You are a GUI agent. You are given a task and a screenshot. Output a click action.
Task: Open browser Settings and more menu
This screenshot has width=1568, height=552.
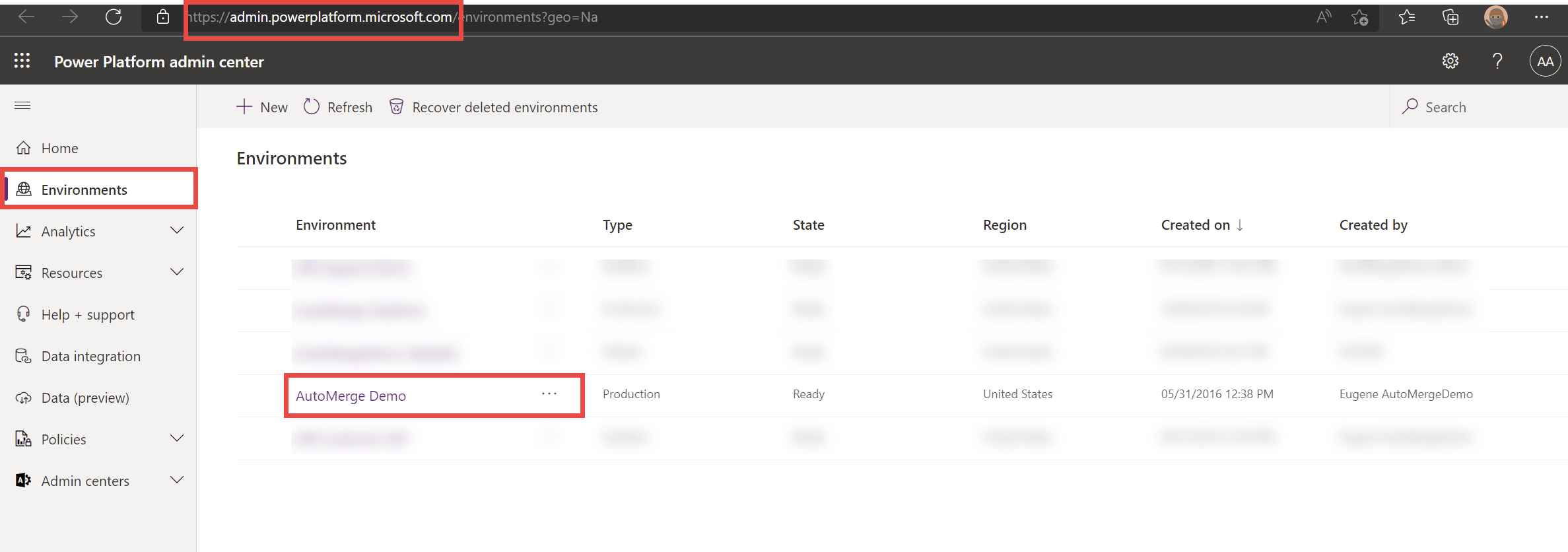(1542, 17)
